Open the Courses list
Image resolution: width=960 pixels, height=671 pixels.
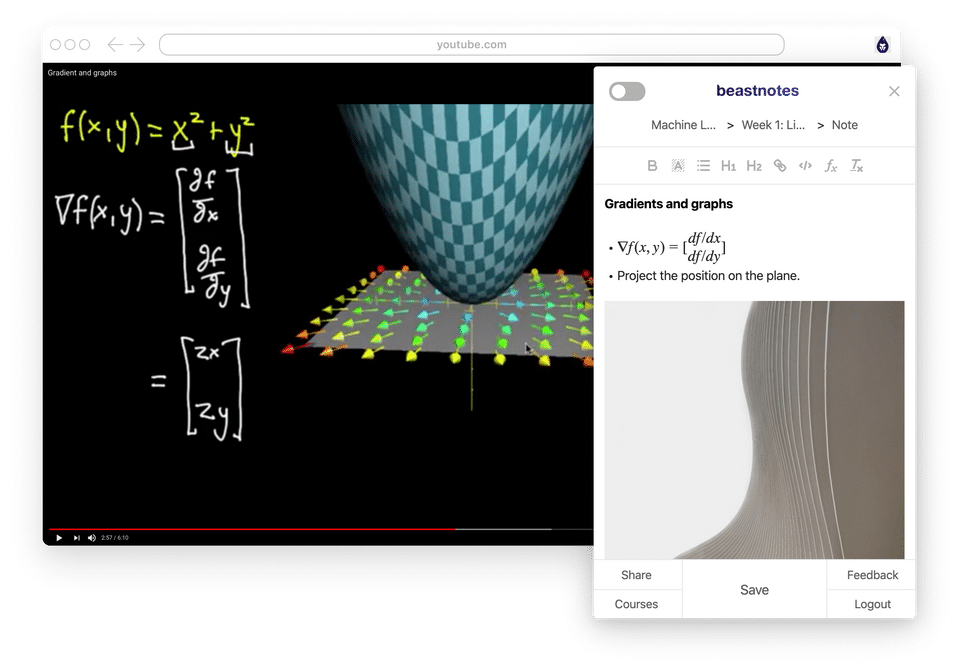pyautogui.click(x=637, y=604)
